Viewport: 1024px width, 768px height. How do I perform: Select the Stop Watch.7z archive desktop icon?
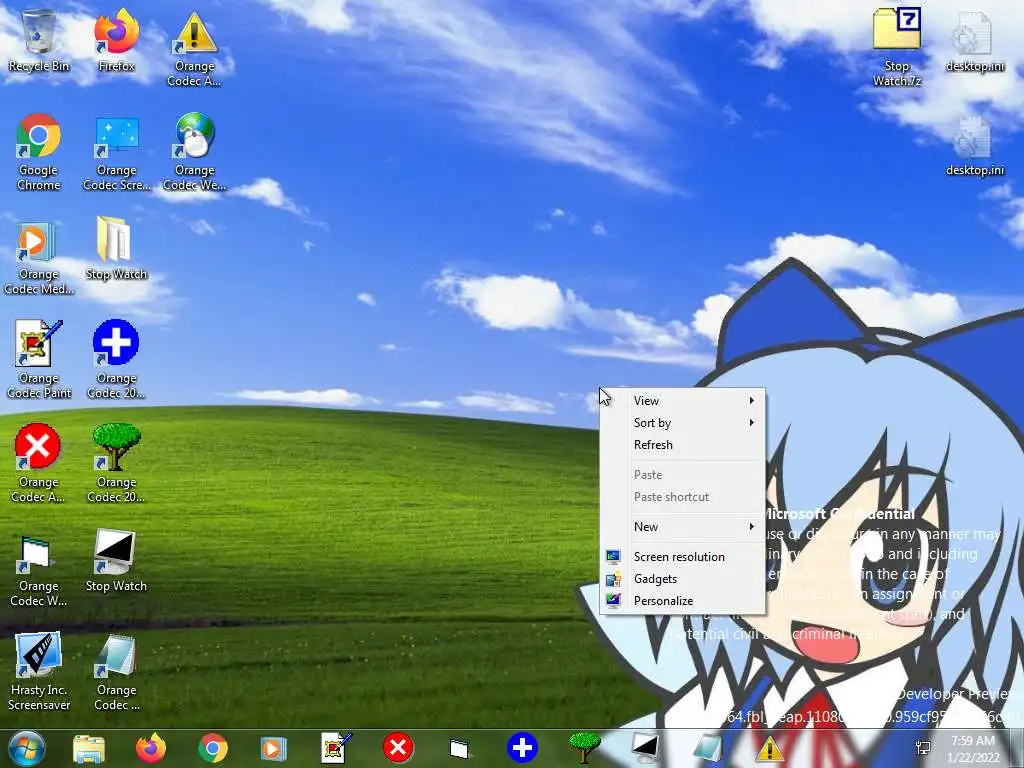tap(897, 48)
